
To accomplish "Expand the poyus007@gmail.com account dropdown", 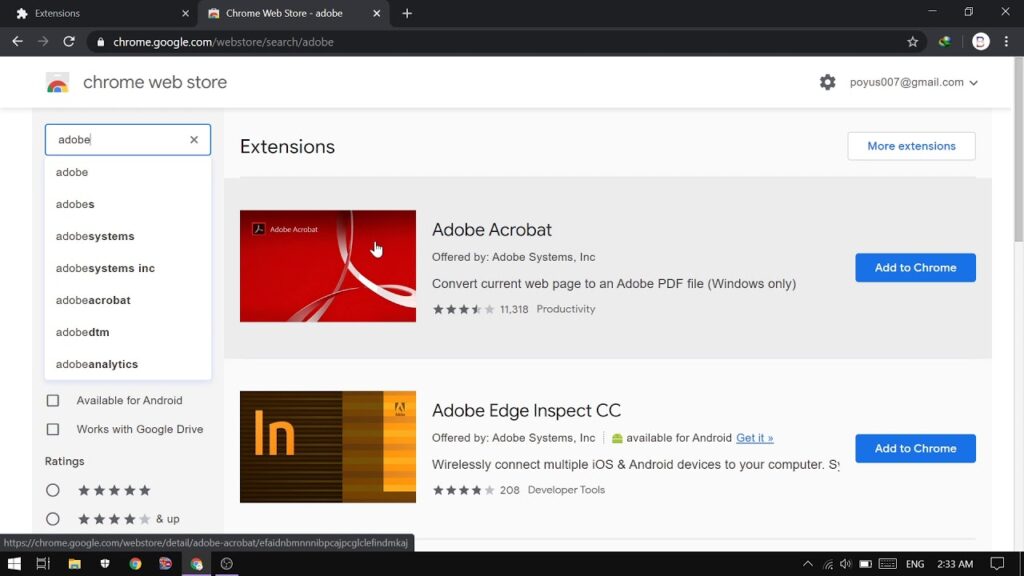I will click(x=914, y=82).
